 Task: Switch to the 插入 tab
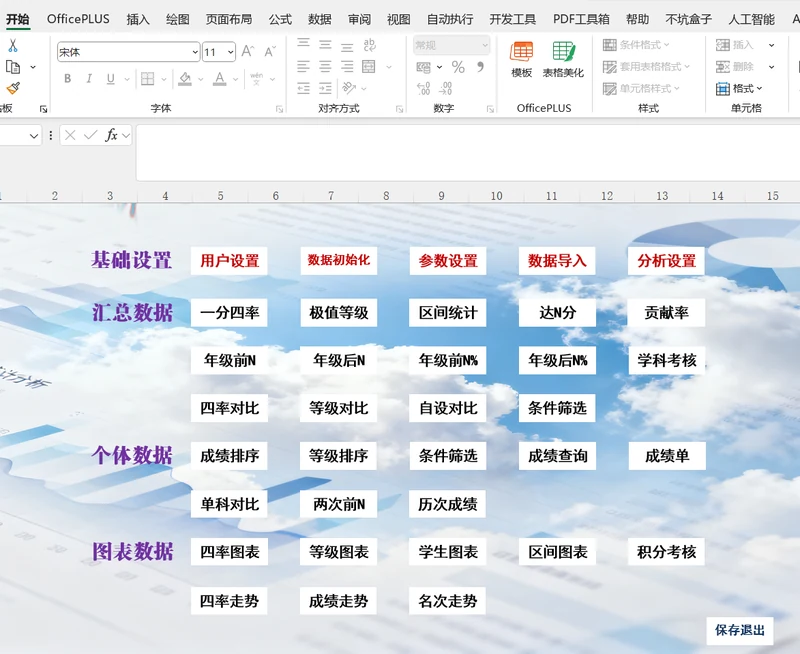(x=138, y=19)
